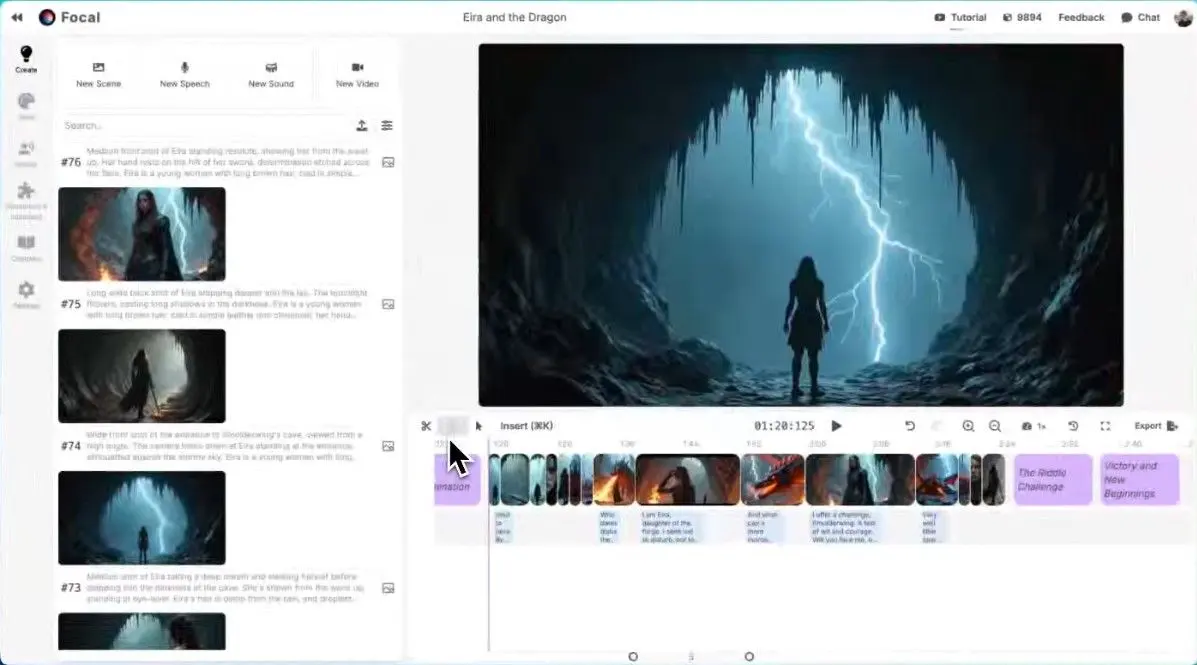The image size is (1197, 665).
Task: Create a New Sound
Action: tap(271, 75)
